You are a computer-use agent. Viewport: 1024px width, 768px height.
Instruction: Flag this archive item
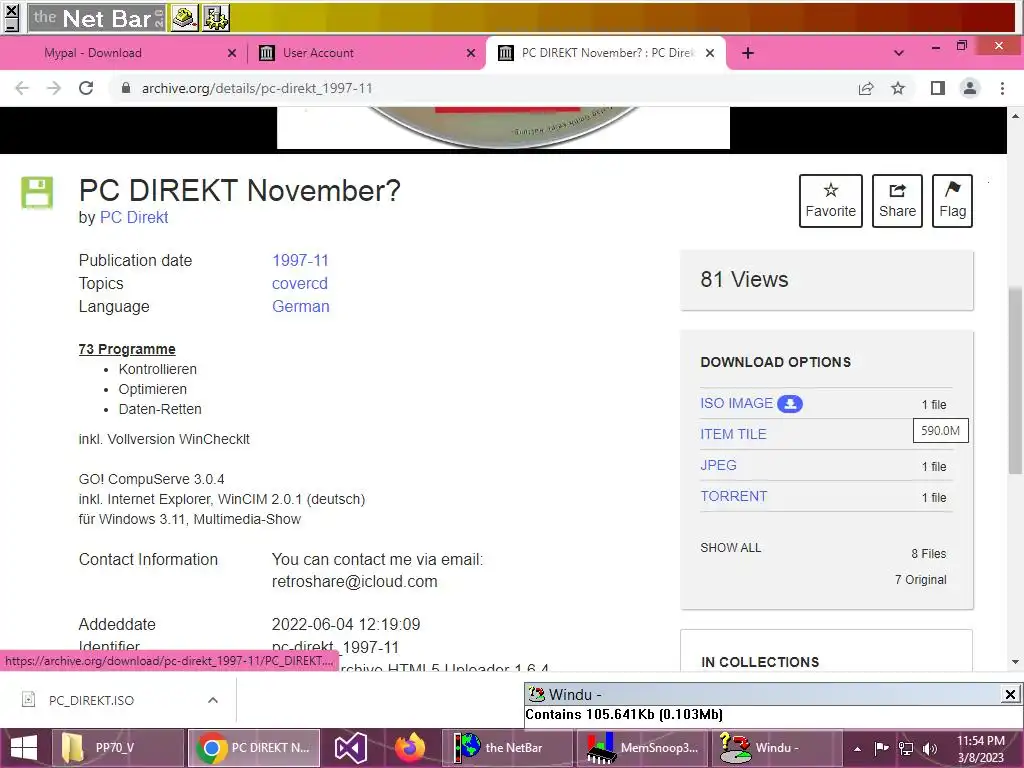point(952,200)
